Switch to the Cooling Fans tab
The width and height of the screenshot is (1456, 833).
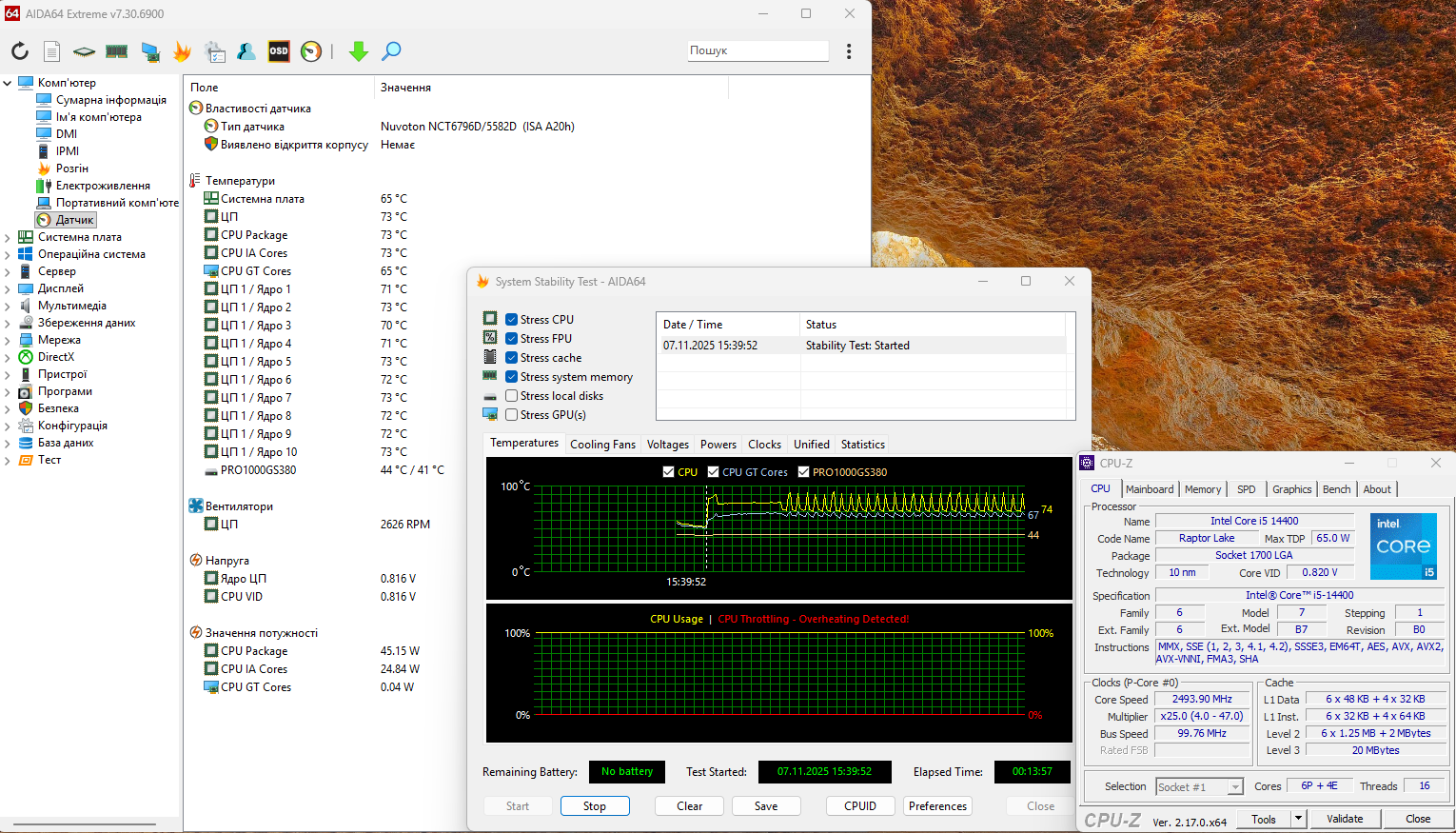602,445
